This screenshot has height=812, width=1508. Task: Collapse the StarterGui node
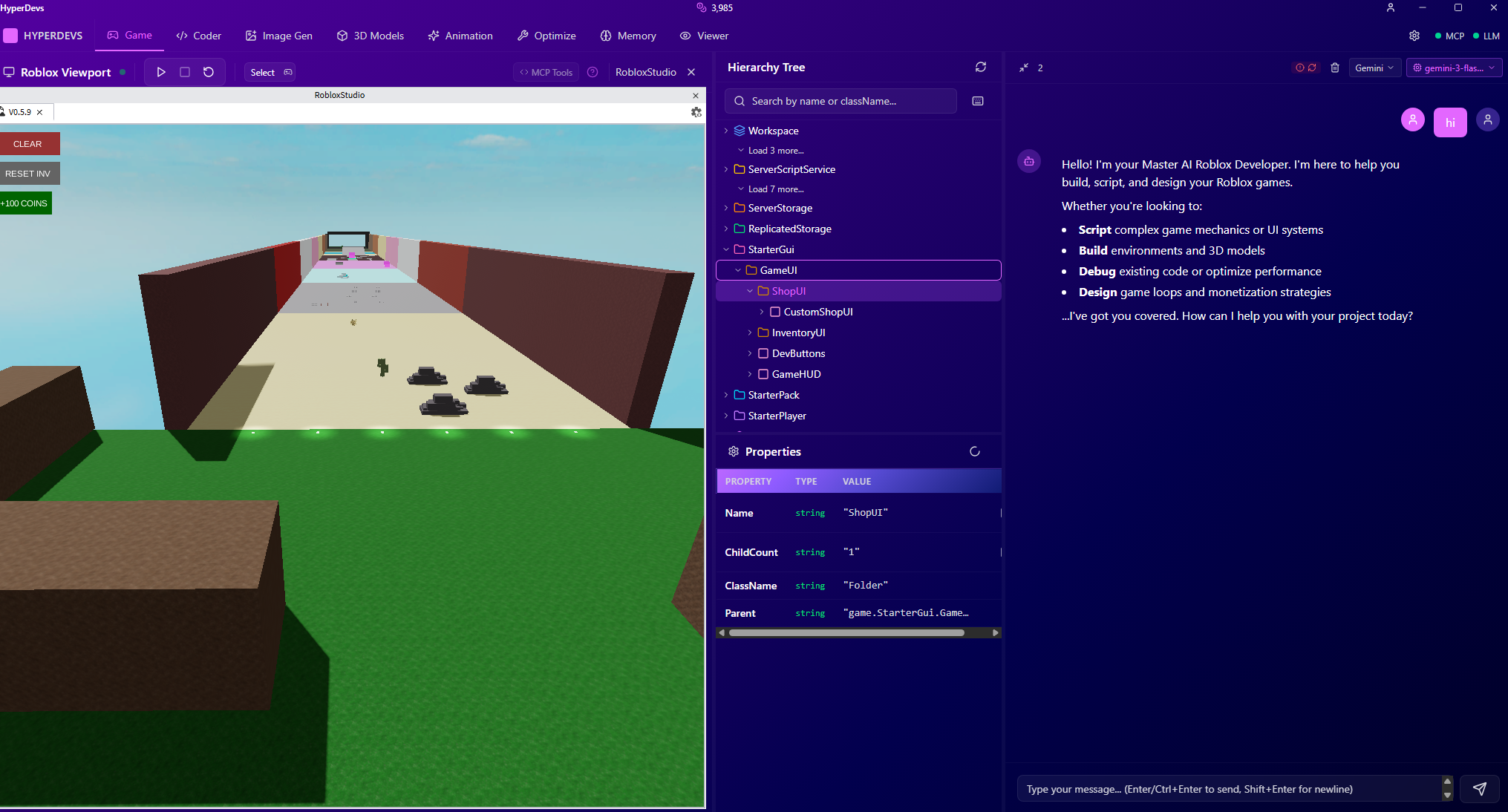(x=726, y=249)
